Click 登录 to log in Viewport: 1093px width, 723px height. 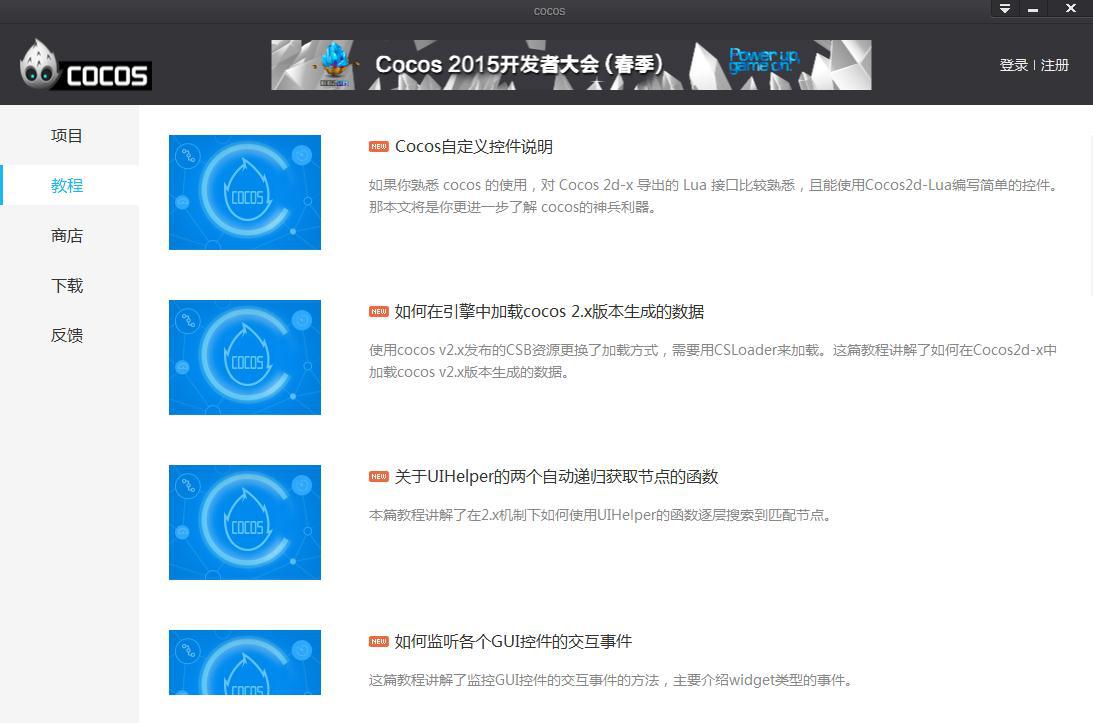[x=1014, y=65]
